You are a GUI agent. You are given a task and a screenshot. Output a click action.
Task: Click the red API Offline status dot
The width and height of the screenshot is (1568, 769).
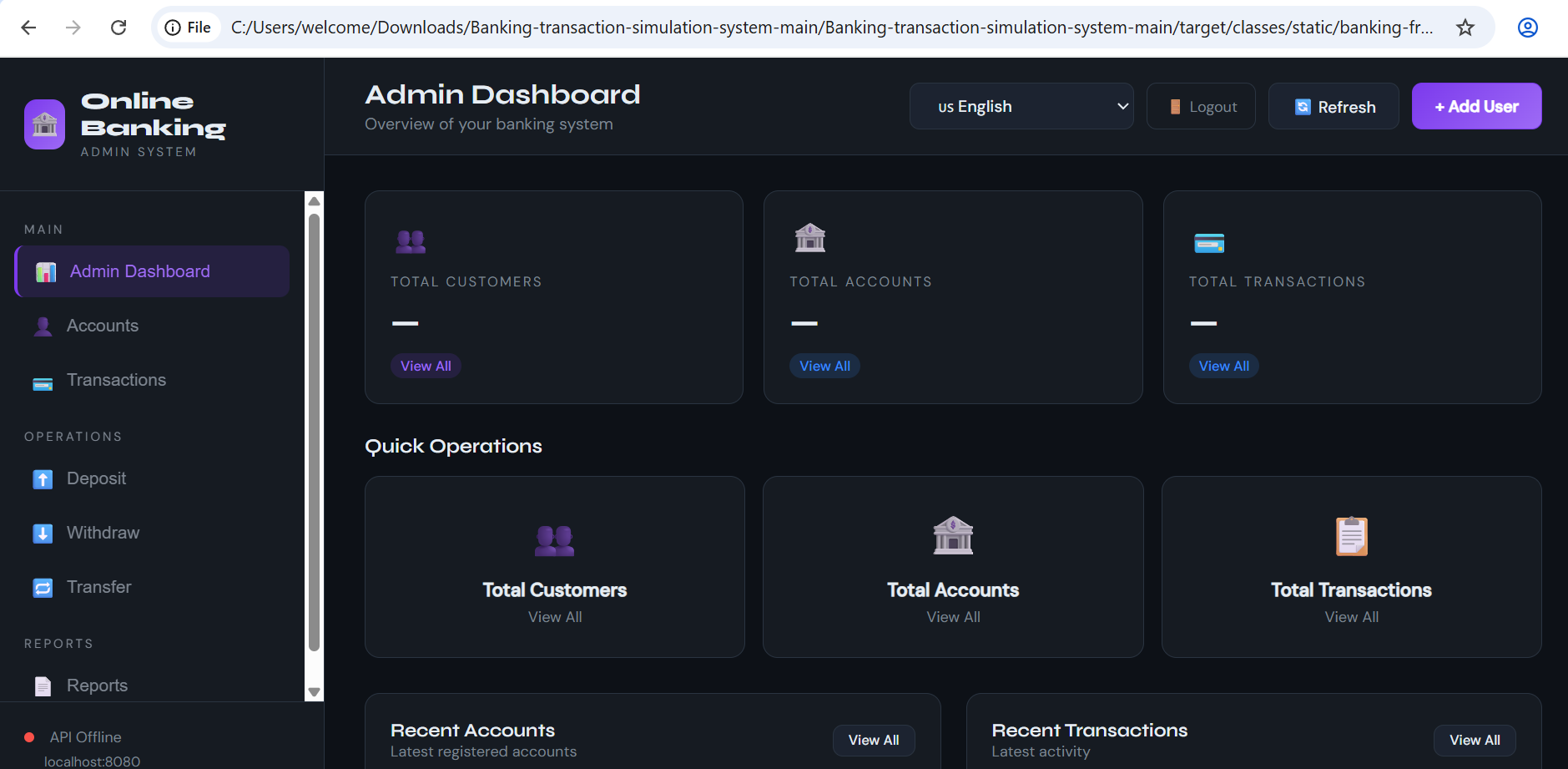29,737
